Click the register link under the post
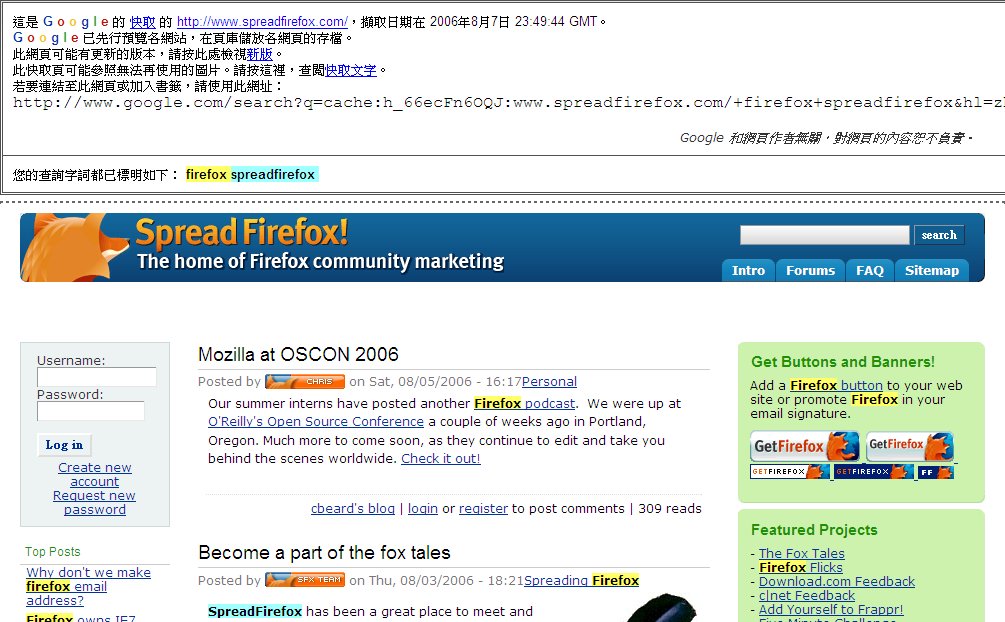 click(483, 509)
